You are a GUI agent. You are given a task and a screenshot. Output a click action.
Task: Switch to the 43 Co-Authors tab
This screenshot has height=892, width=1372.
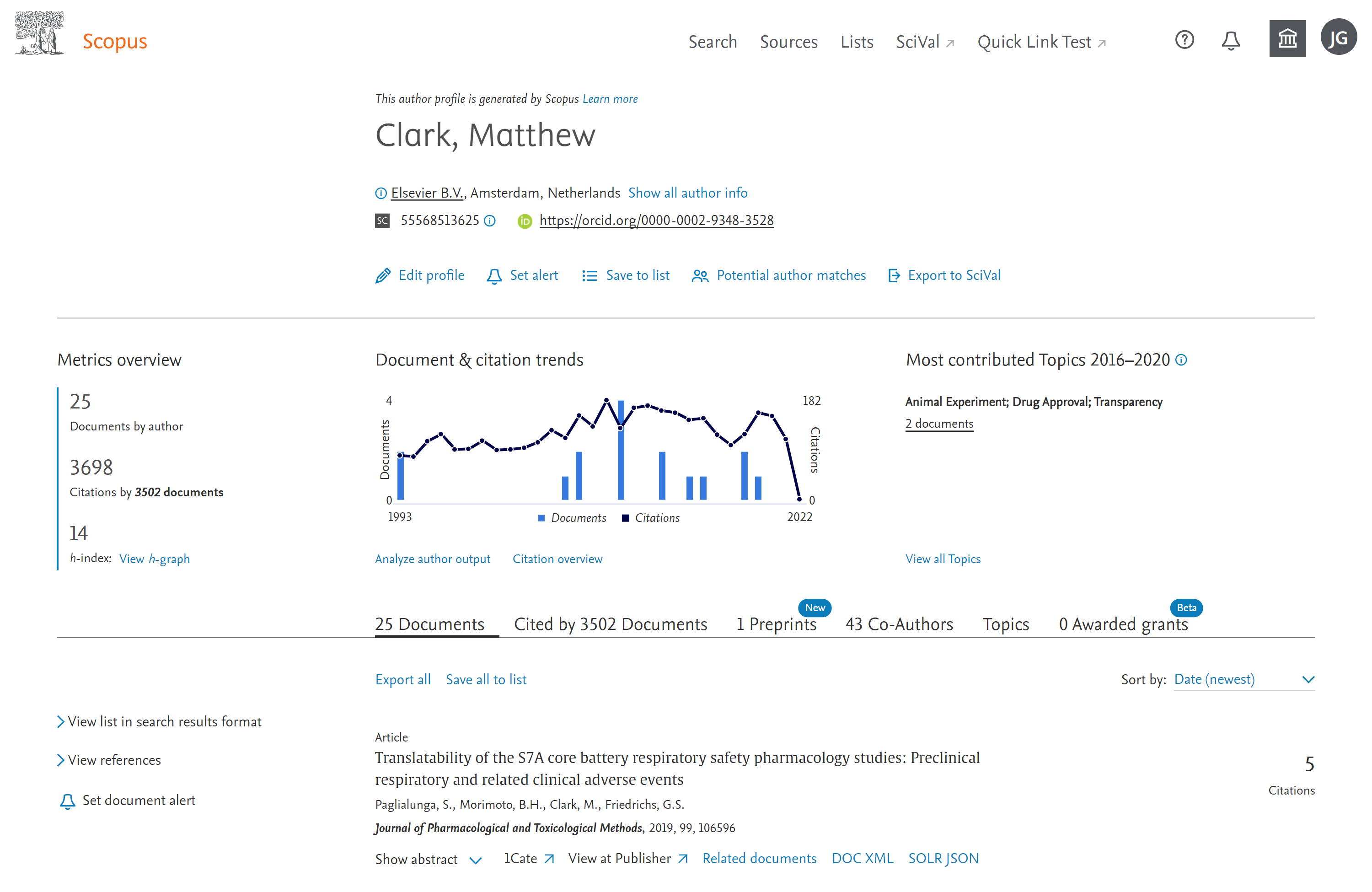pyautogui.click(x=899, y=624)
